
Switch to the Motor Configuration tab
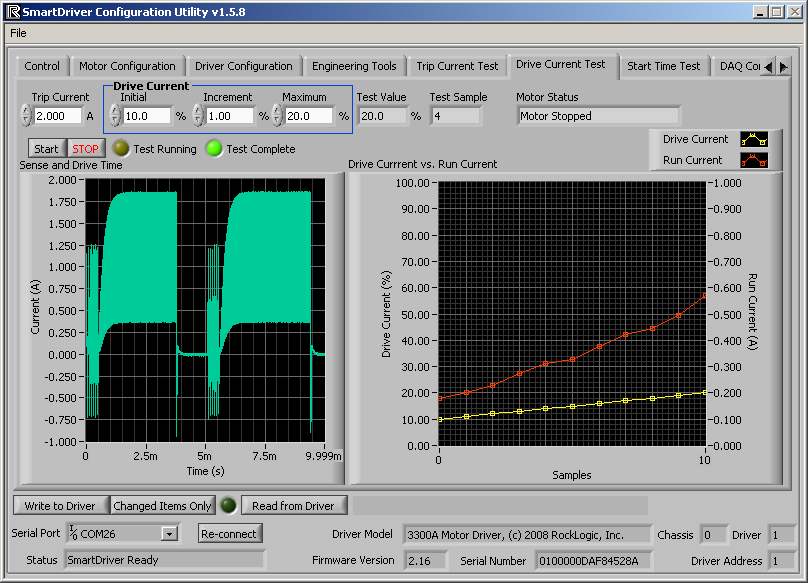coord(127,66)
